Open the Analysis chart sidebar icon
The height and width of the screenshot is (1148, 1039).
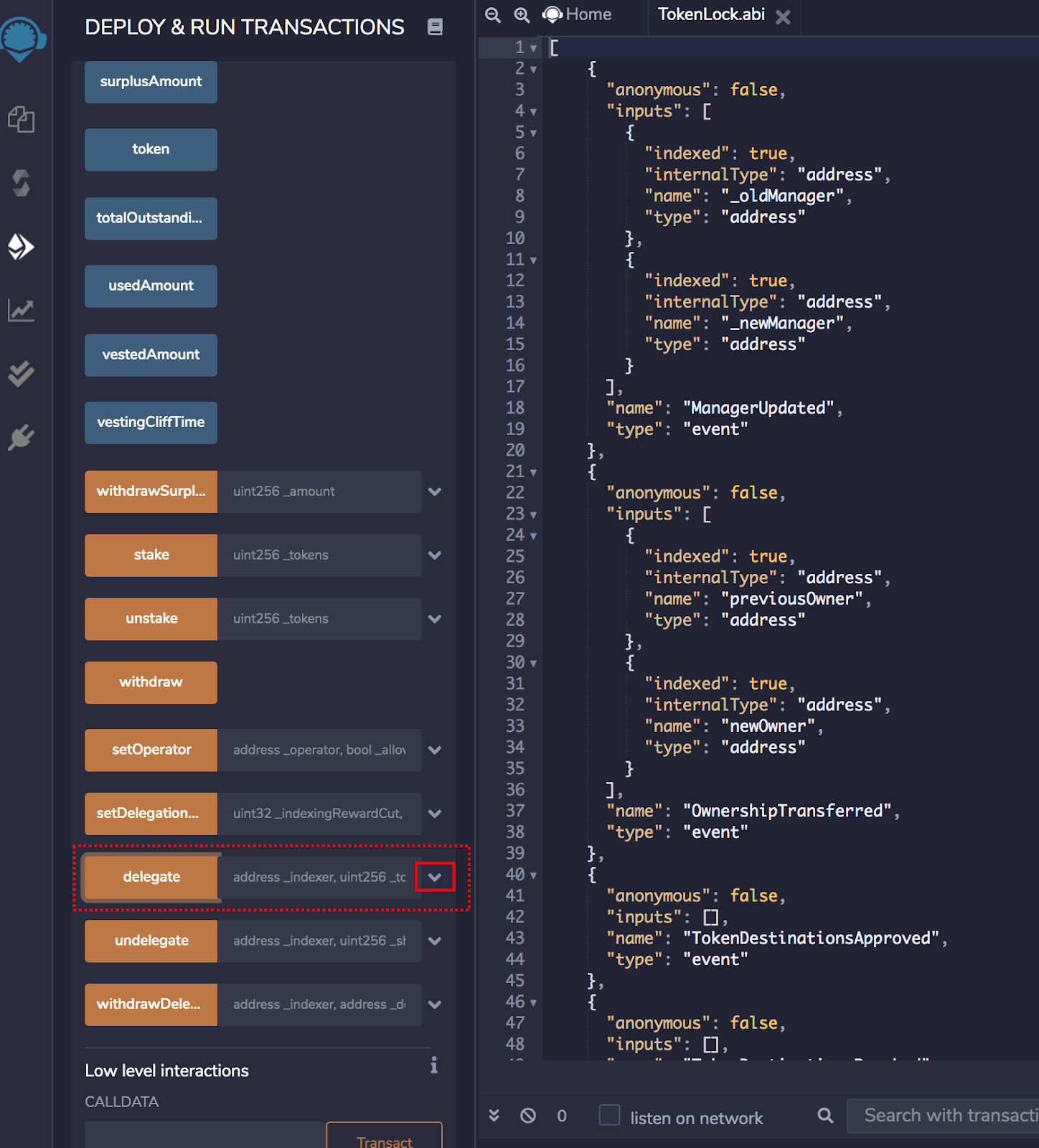tap(22, 311)
